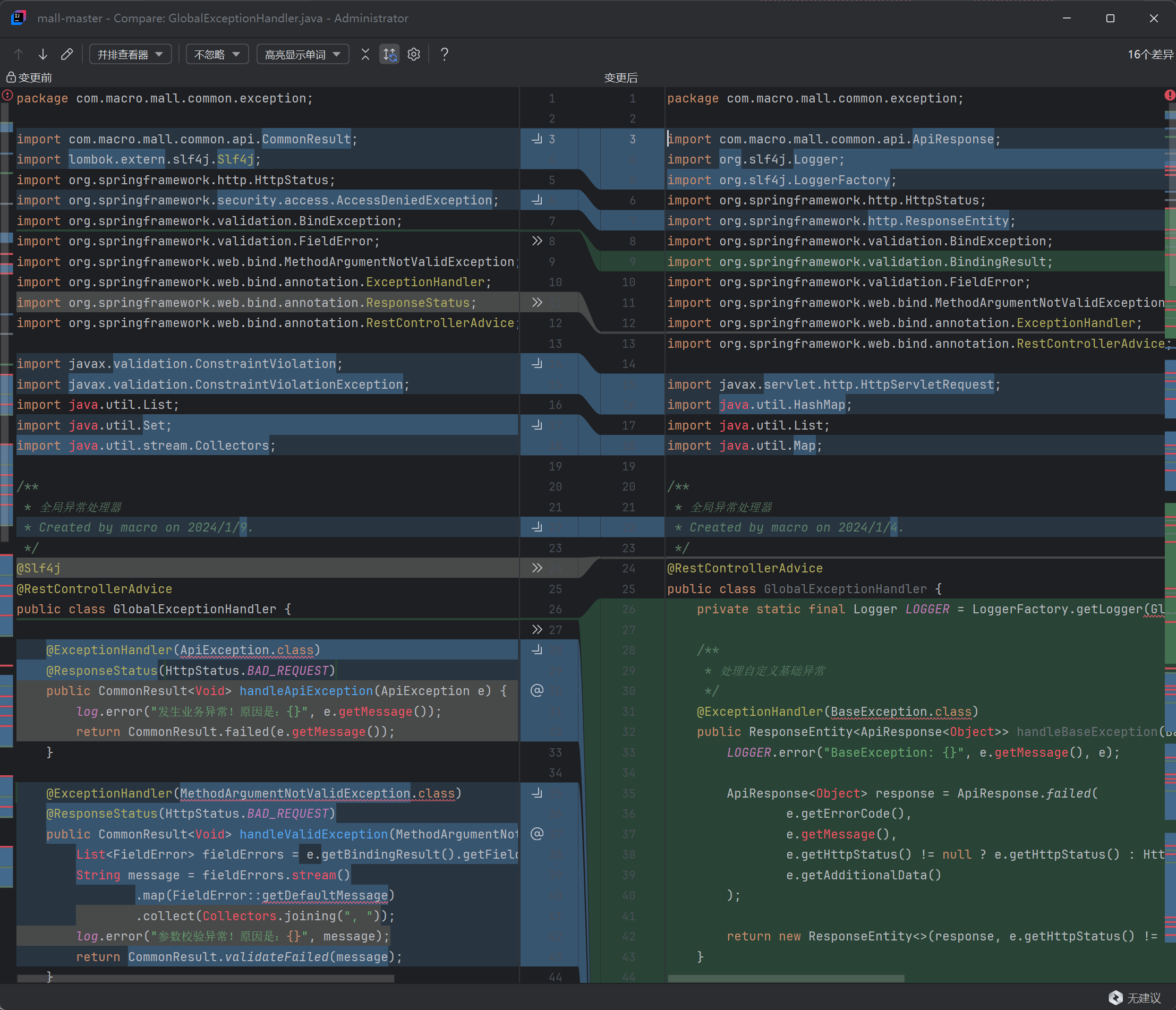Click the previous difference up arrow
This screenshot has height=1010, width=1176.
click(19, 55)
